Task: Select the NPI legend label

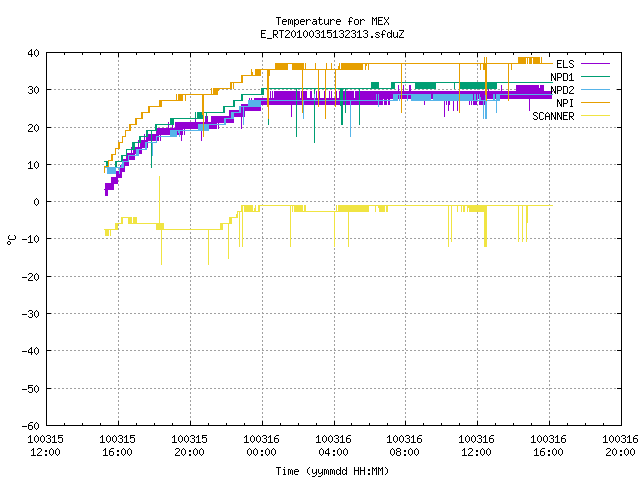Action: tap(565, 103)
